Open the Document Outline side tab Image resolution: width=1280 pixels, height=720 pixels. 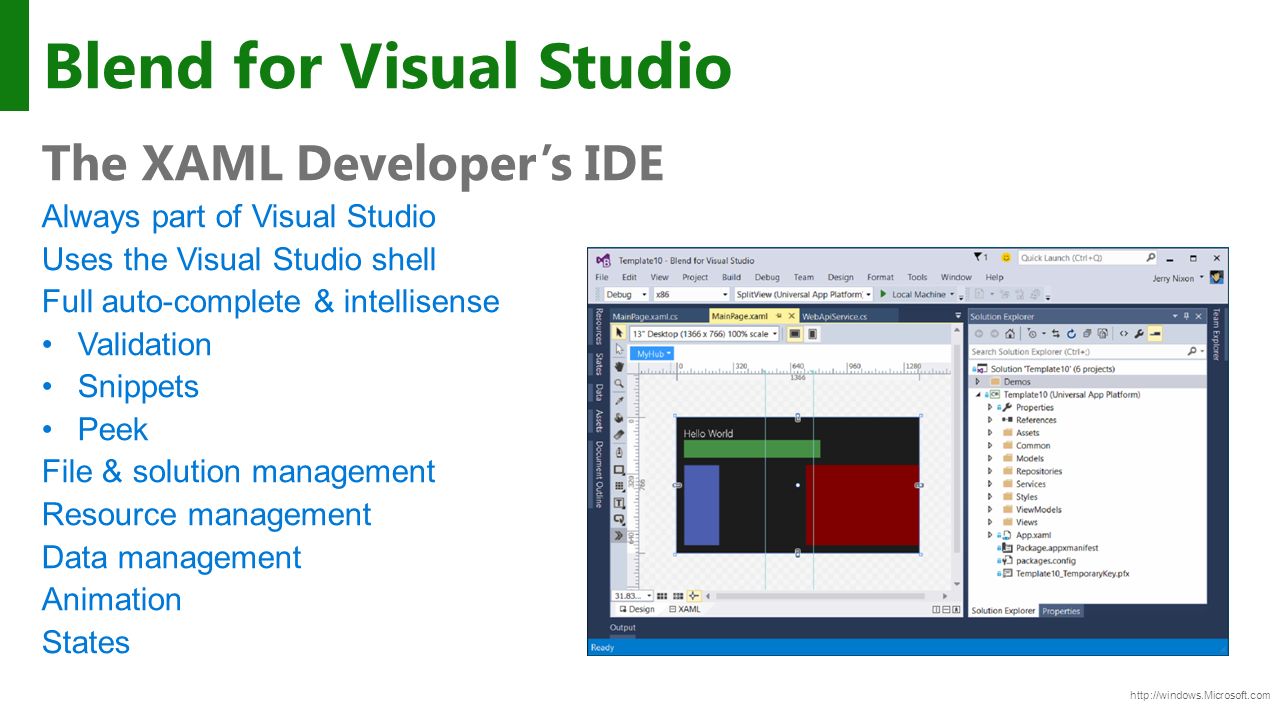coord(598,474)
